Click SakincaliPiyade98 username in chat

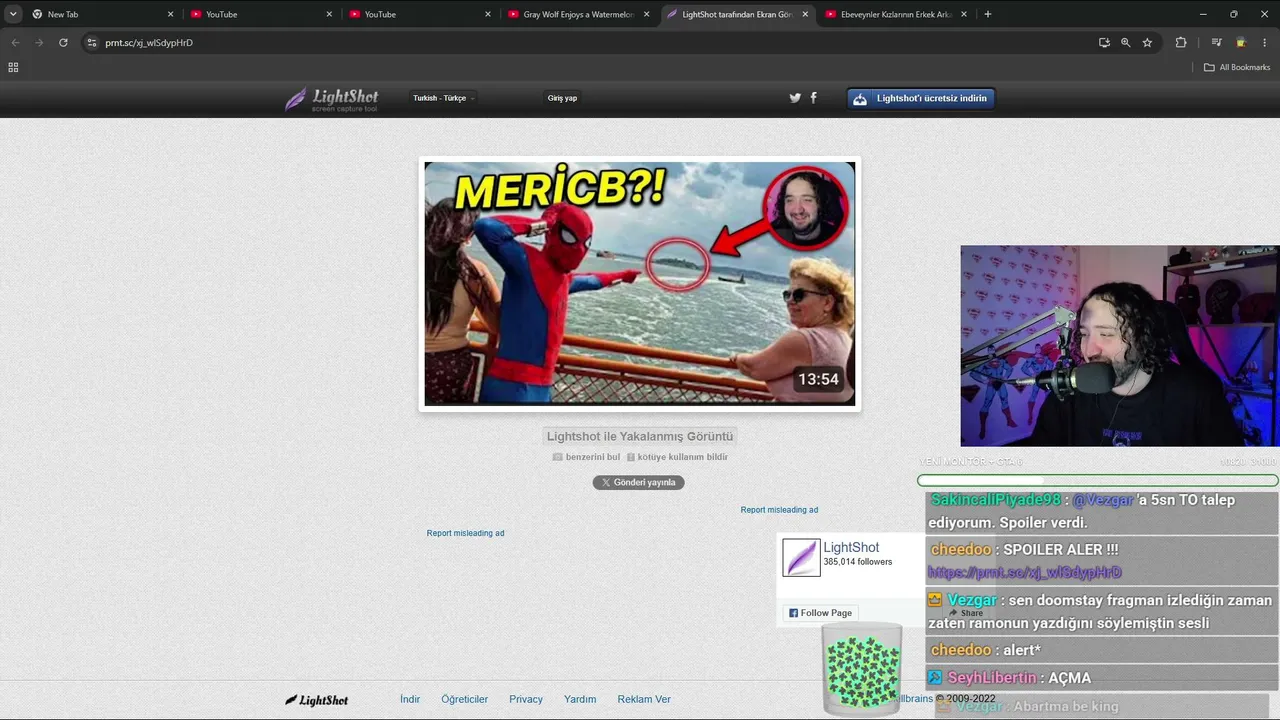[x=995, y=500]
